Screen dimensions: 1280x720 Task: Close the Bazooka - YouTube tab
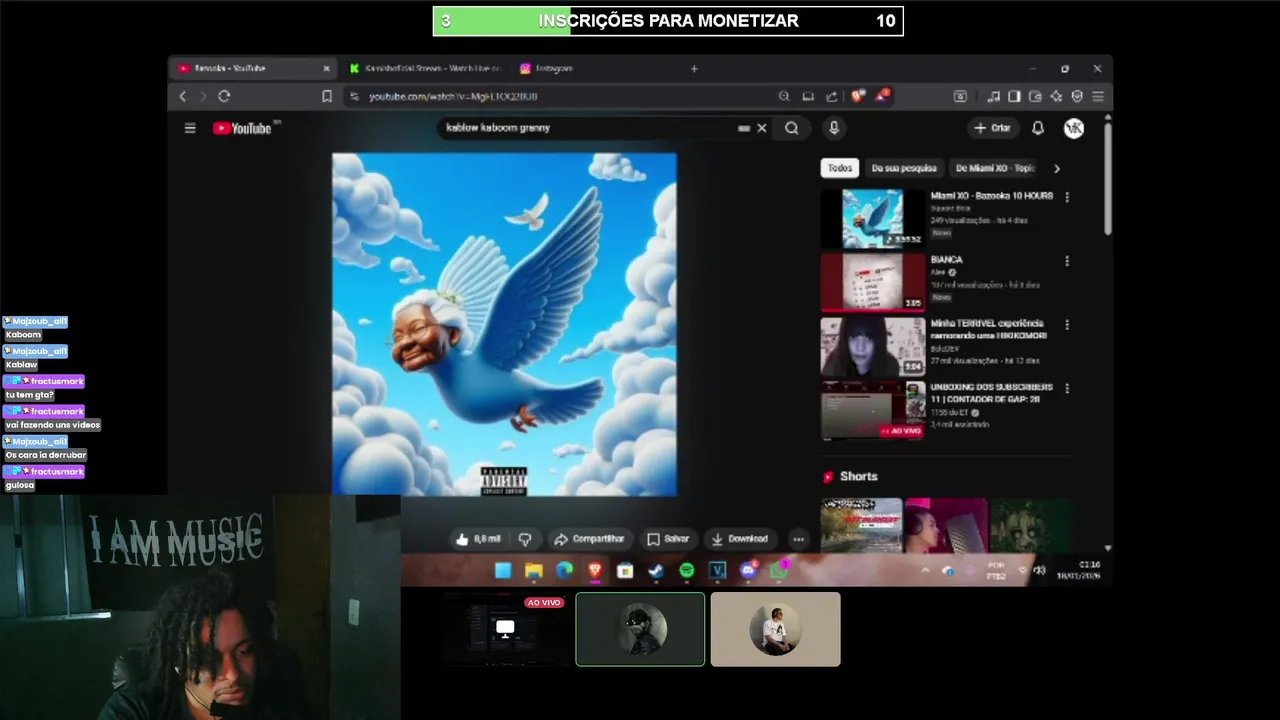pos(326,68)
